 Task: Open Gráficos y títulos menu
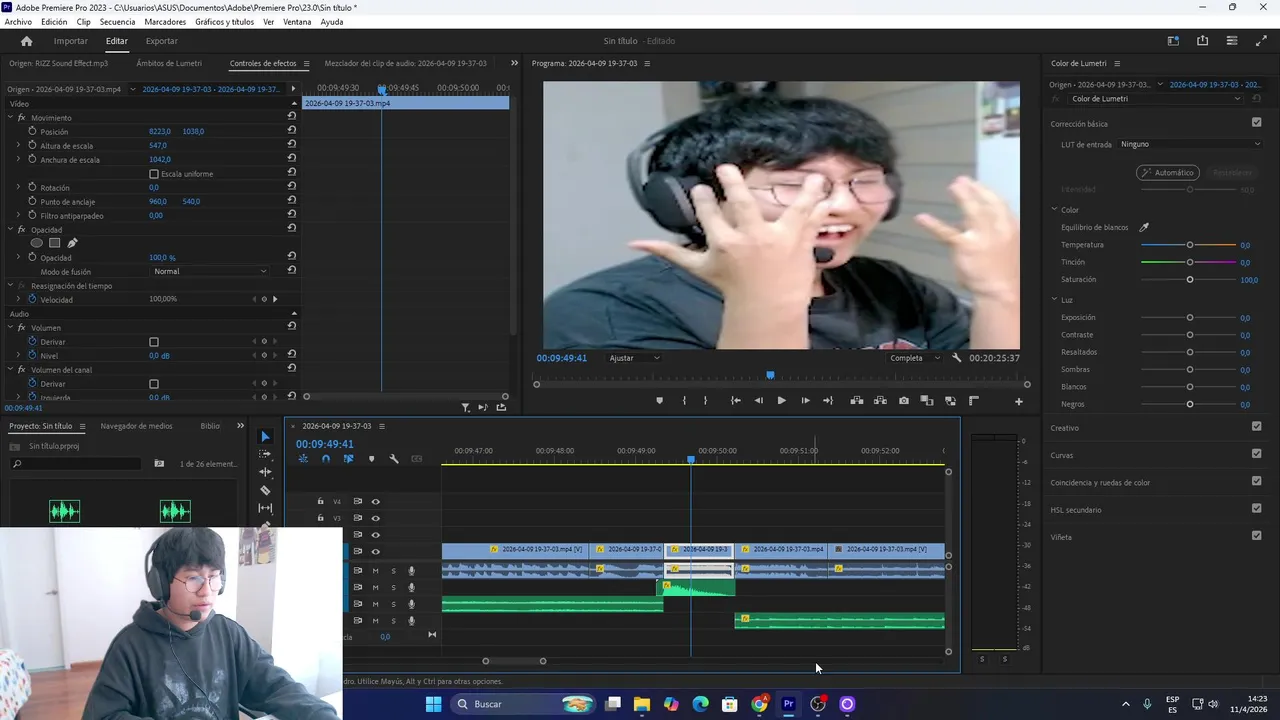coord(224,22)
